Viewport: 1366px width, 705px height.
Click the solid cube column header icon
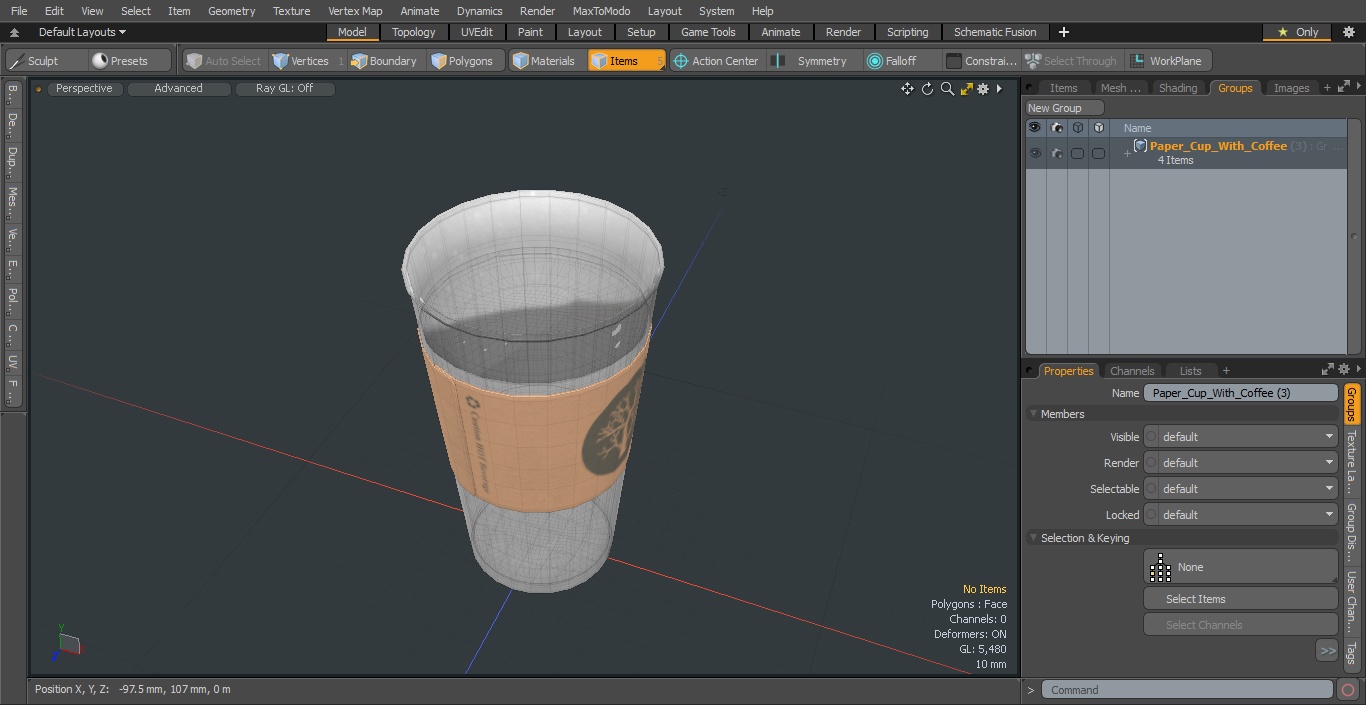click(x=1098, y=128)
